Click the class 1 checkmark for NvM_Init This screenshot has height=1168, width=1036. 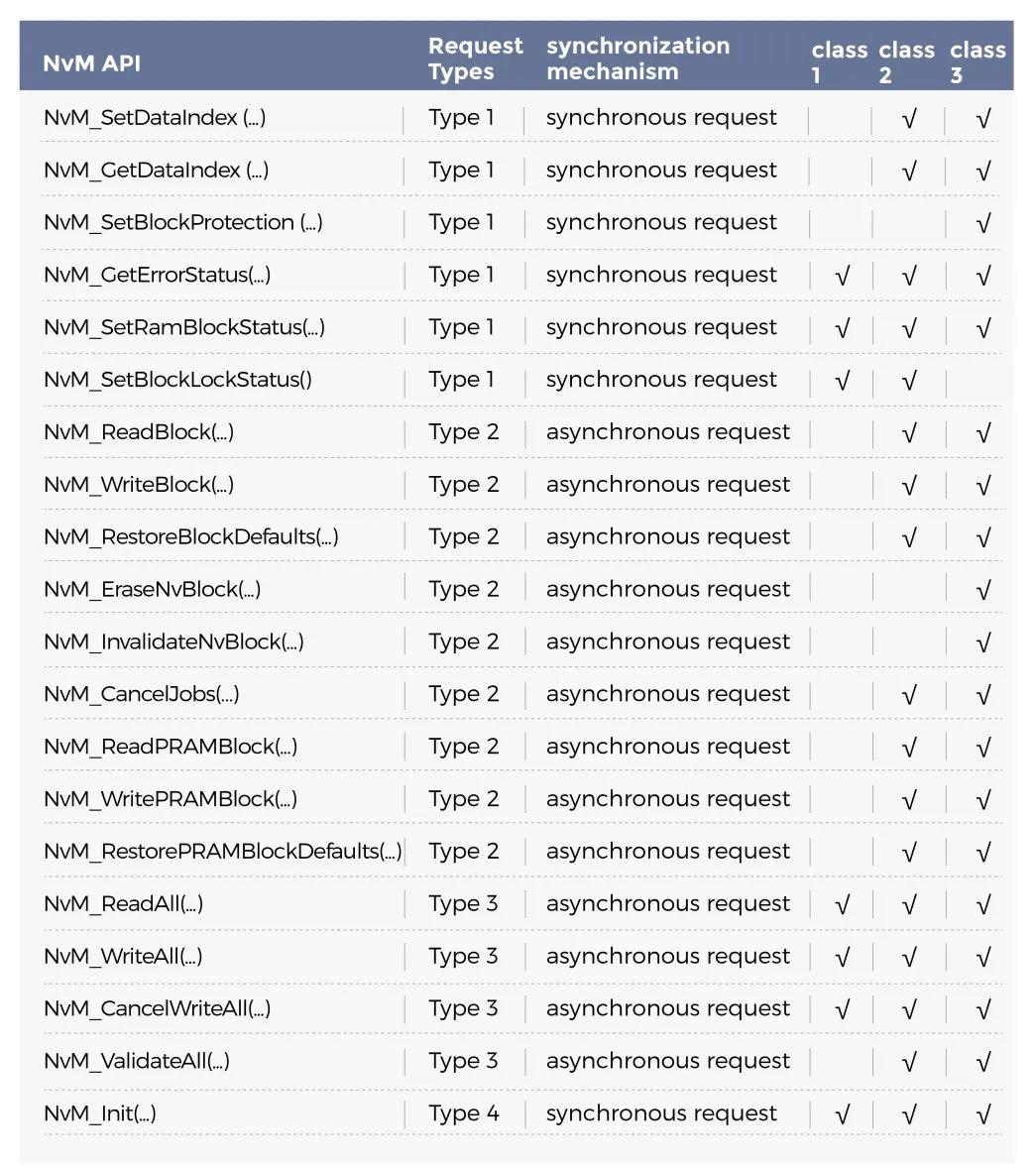(842, 1115)
